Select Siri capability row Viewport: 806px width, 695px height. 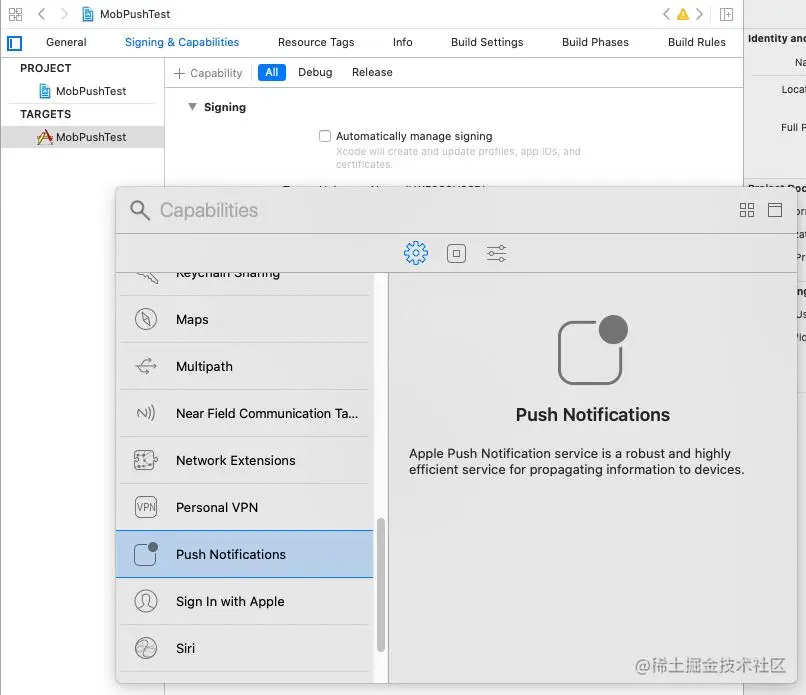tap(245, 648)
